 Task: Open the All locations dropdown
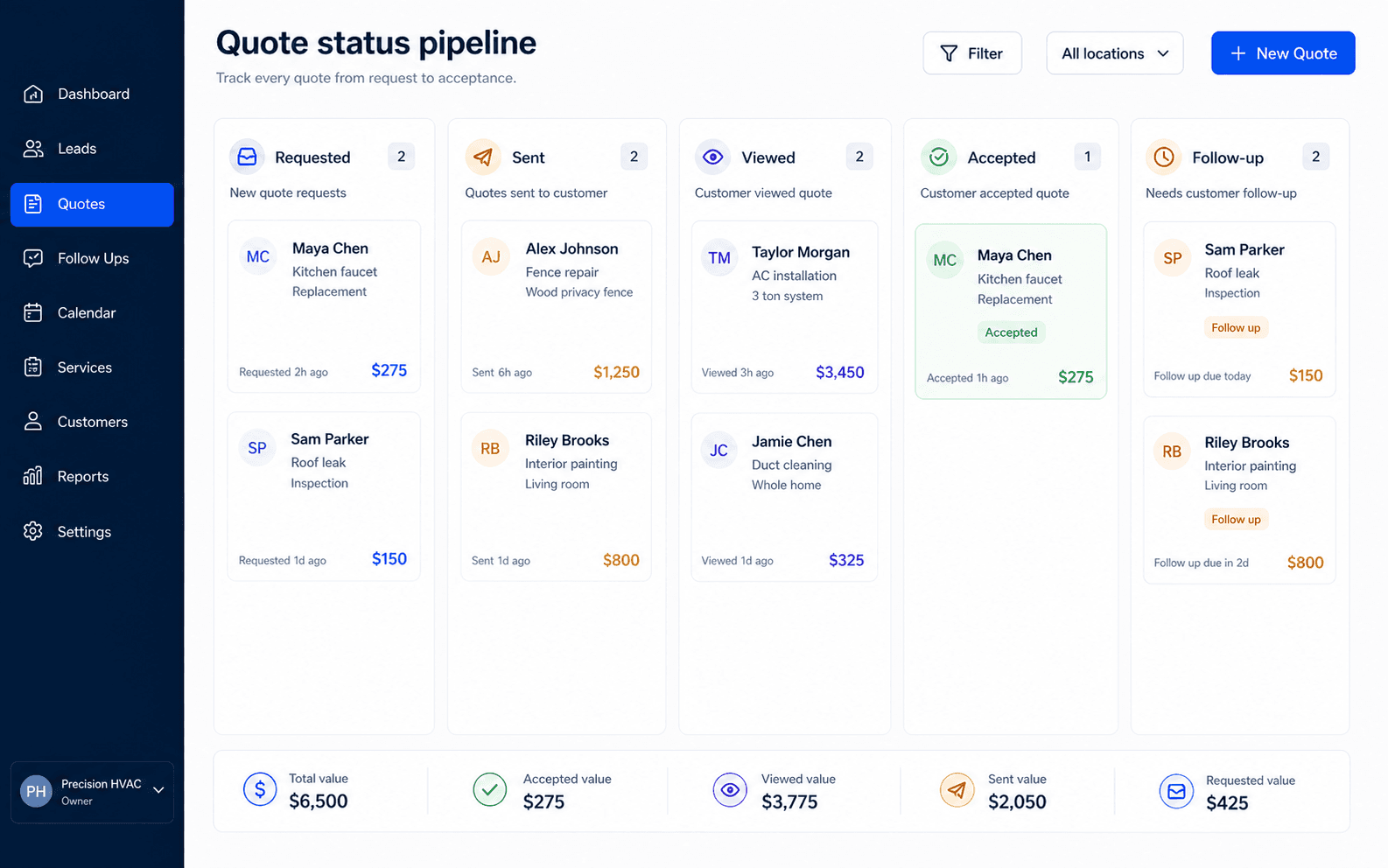1115,53
